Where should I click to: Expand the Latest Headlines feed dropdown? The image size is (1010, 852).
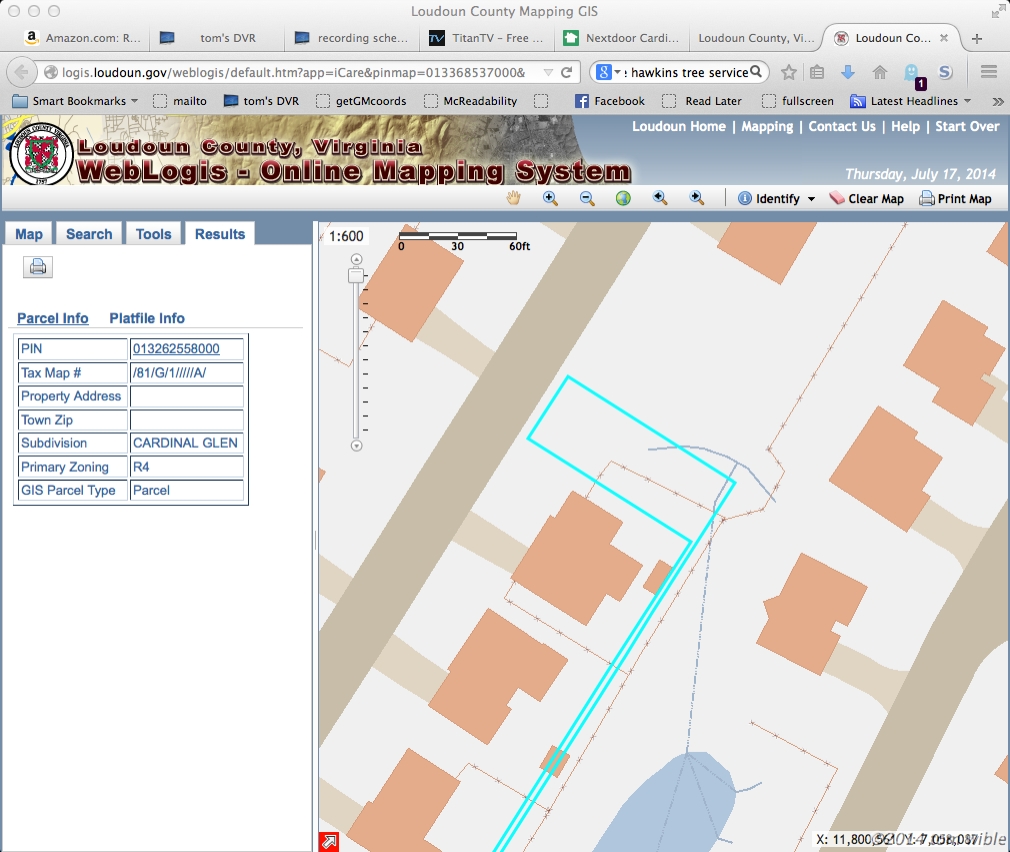pos(967,101)
